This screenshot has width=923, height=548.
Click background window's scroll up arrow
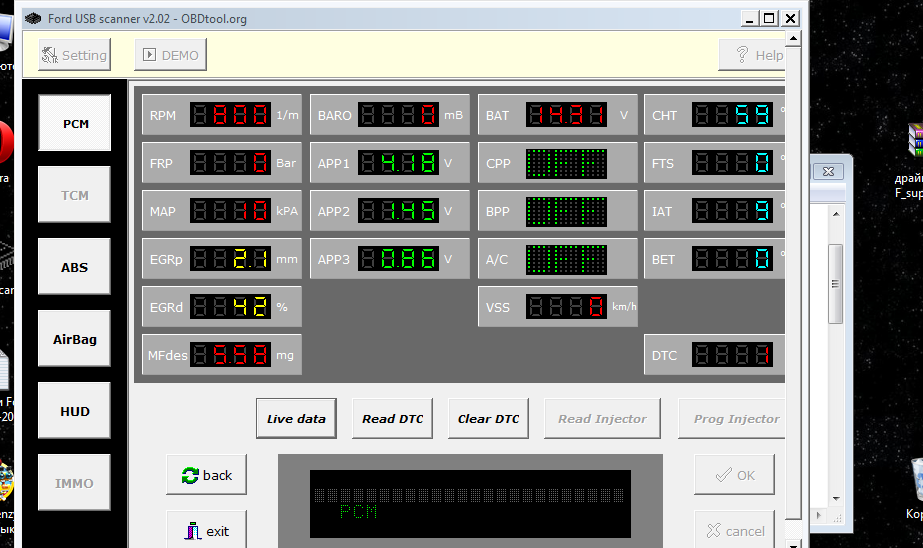pos(836,214)
